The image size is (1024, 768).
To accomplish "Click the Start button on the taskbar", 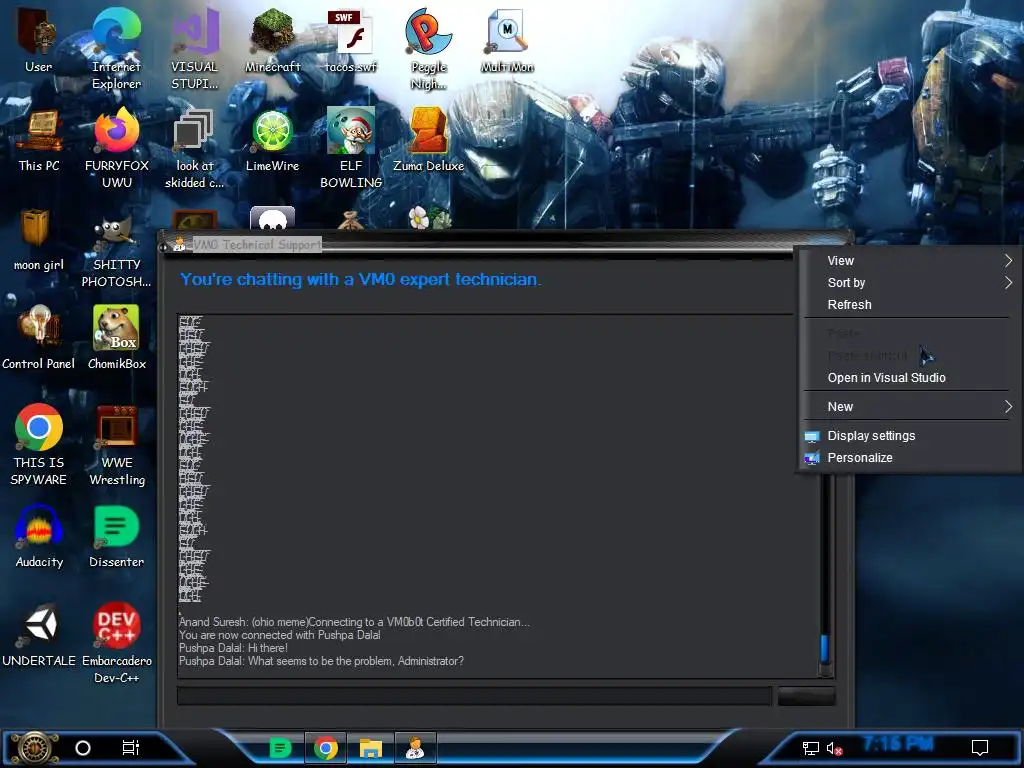I will [x=34, y=748].
